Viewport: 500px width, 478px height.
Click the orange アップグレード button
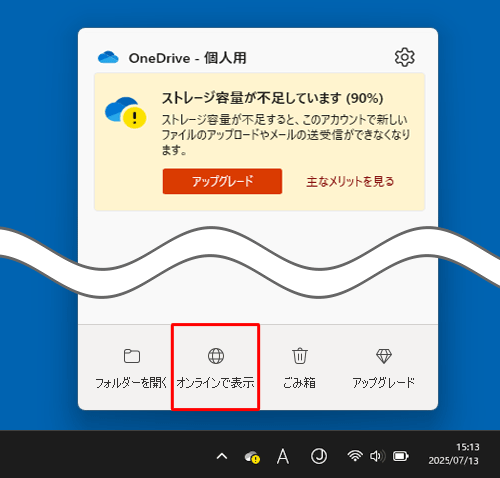coord(222,181)
